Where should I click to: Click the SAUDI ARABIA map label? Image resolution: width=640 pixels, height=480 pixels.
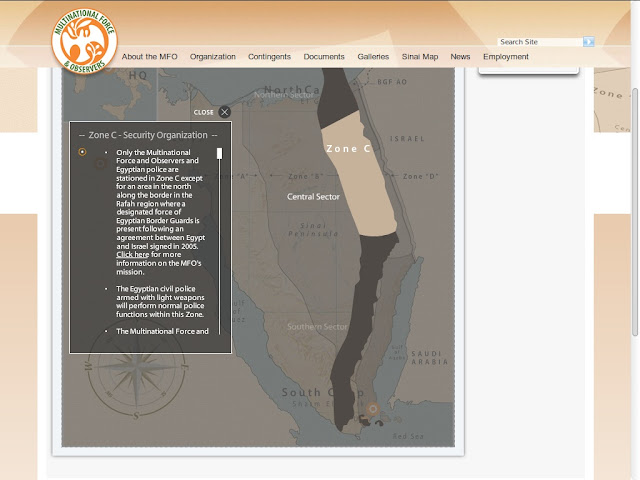429,358
